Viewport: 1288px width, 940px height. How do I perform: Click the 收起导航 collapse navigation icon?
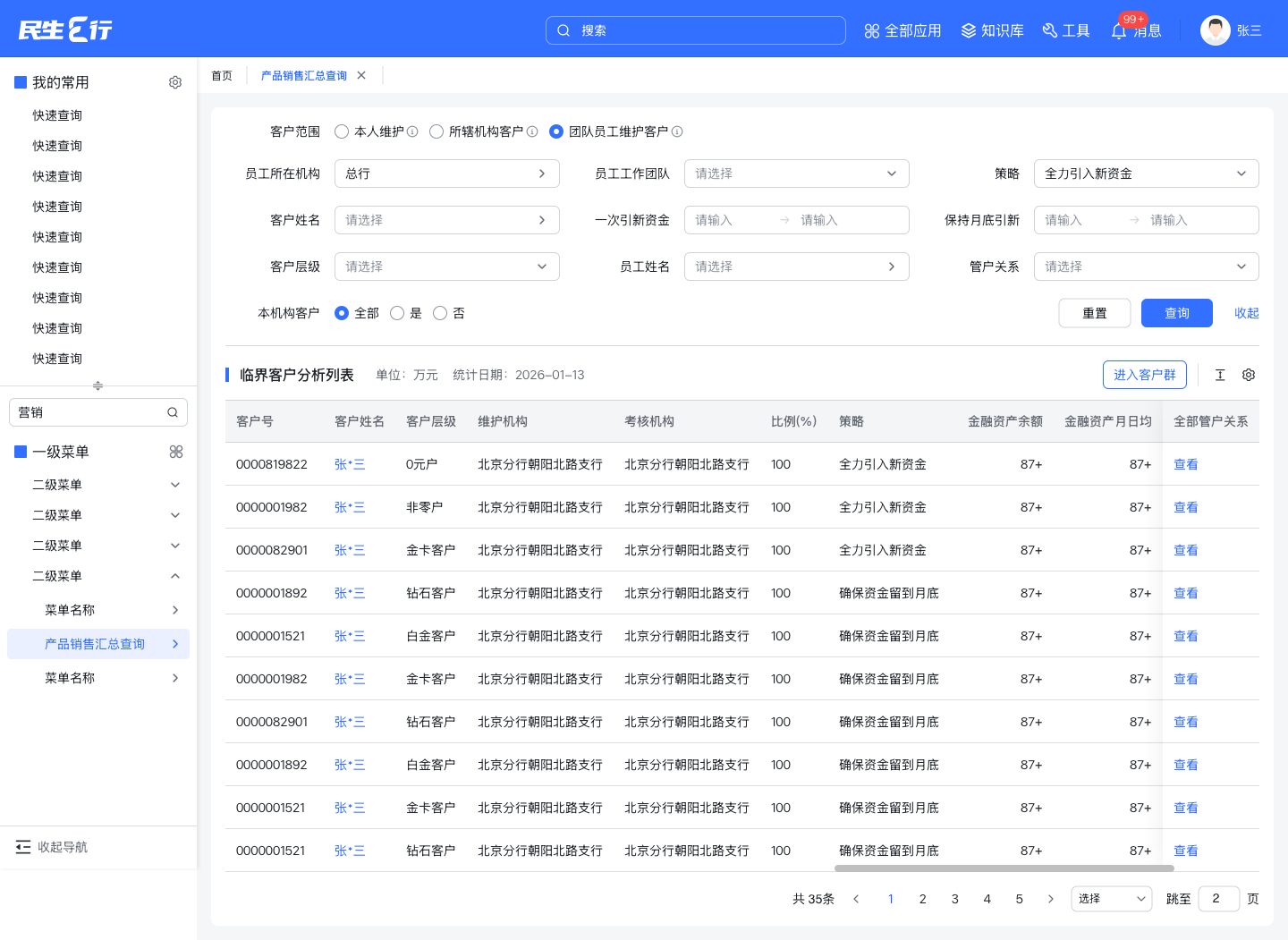[x=23, y=847]
